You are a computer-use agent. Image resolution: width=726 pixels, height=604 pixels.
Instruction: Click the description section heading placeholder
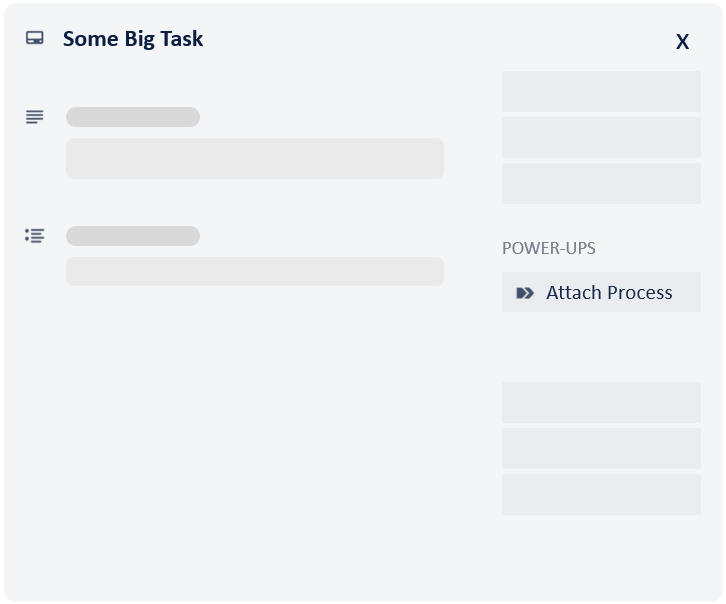click(133, 117)
